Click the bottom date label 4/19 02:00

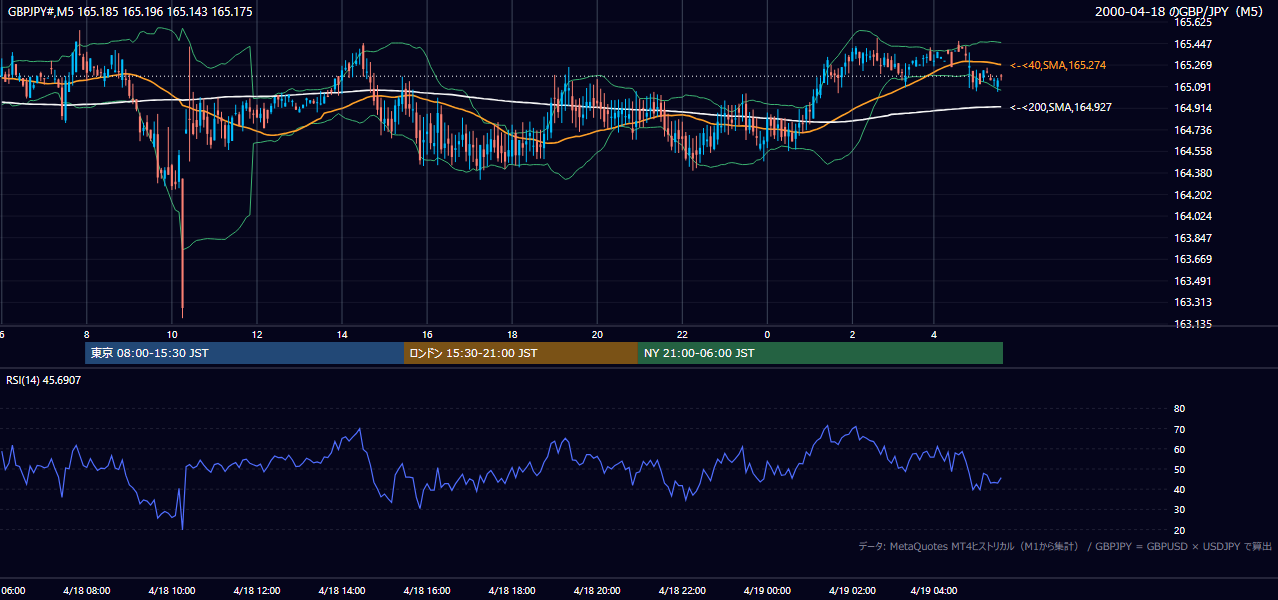pos(852,592)
